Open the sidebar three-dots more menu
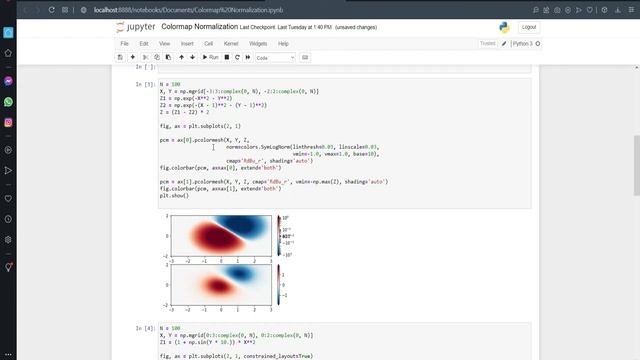640x360 pixels. pyautogui.click(x=8, y=354)
